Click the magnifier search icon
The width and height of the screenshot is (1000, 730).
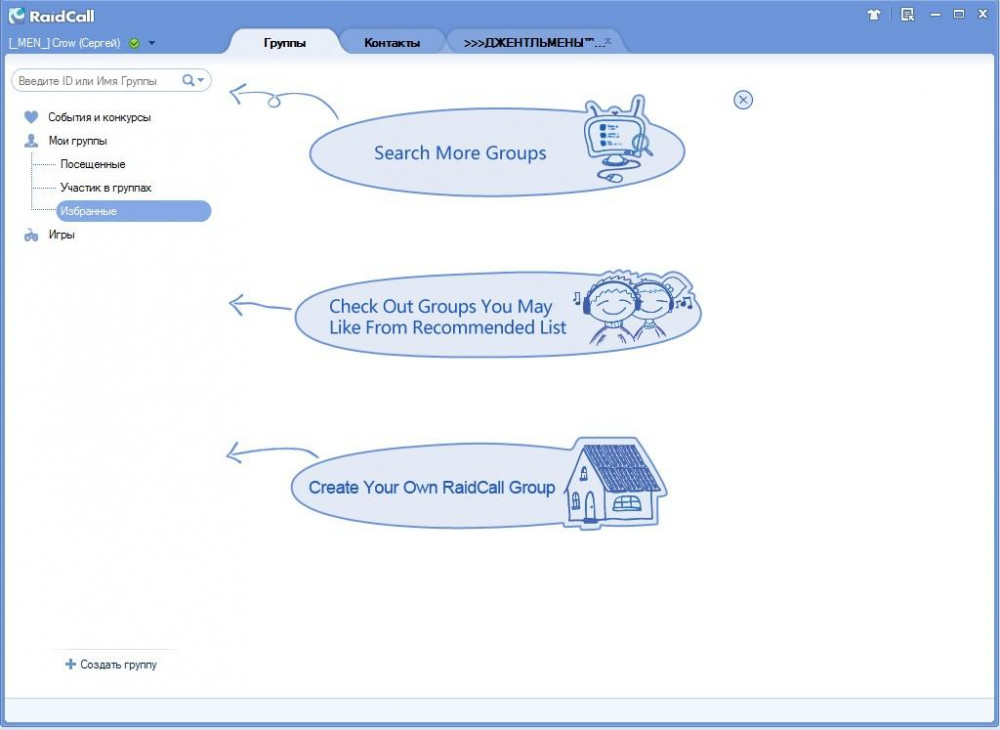click(x=188, y=80)
